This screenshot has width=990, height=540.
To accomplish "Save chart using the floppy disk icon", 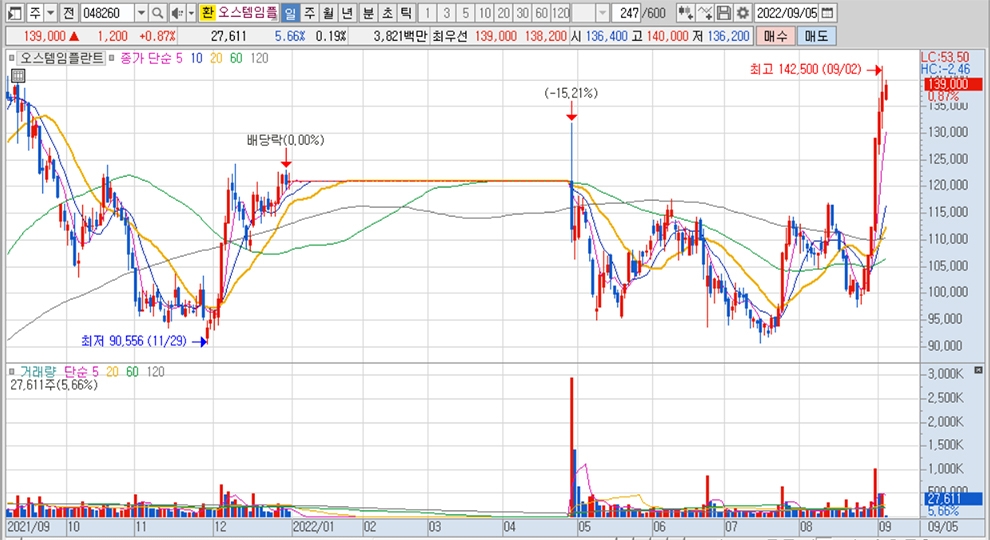I will [724, 13].
